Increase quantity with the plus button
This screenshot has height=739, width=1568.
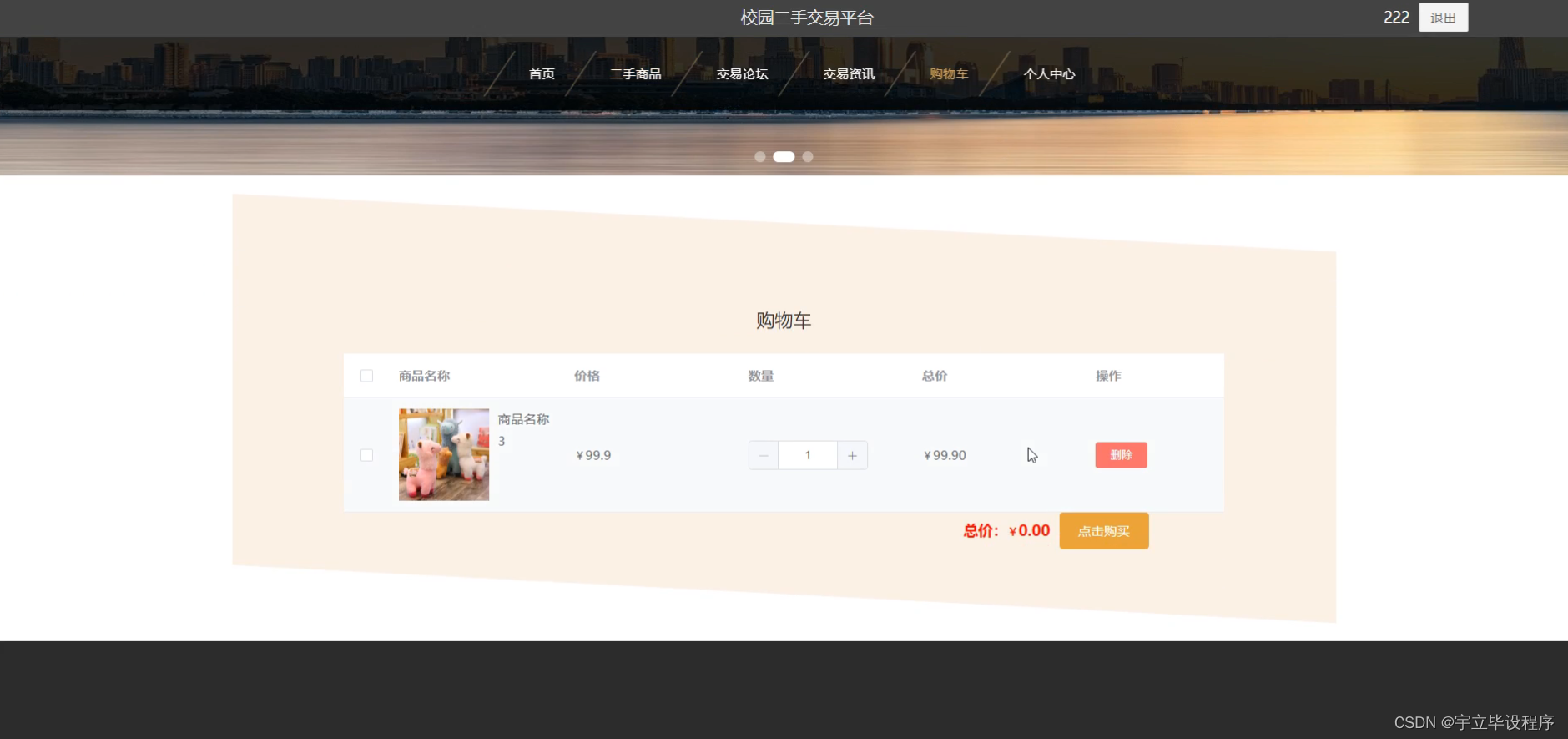(852, 455)
